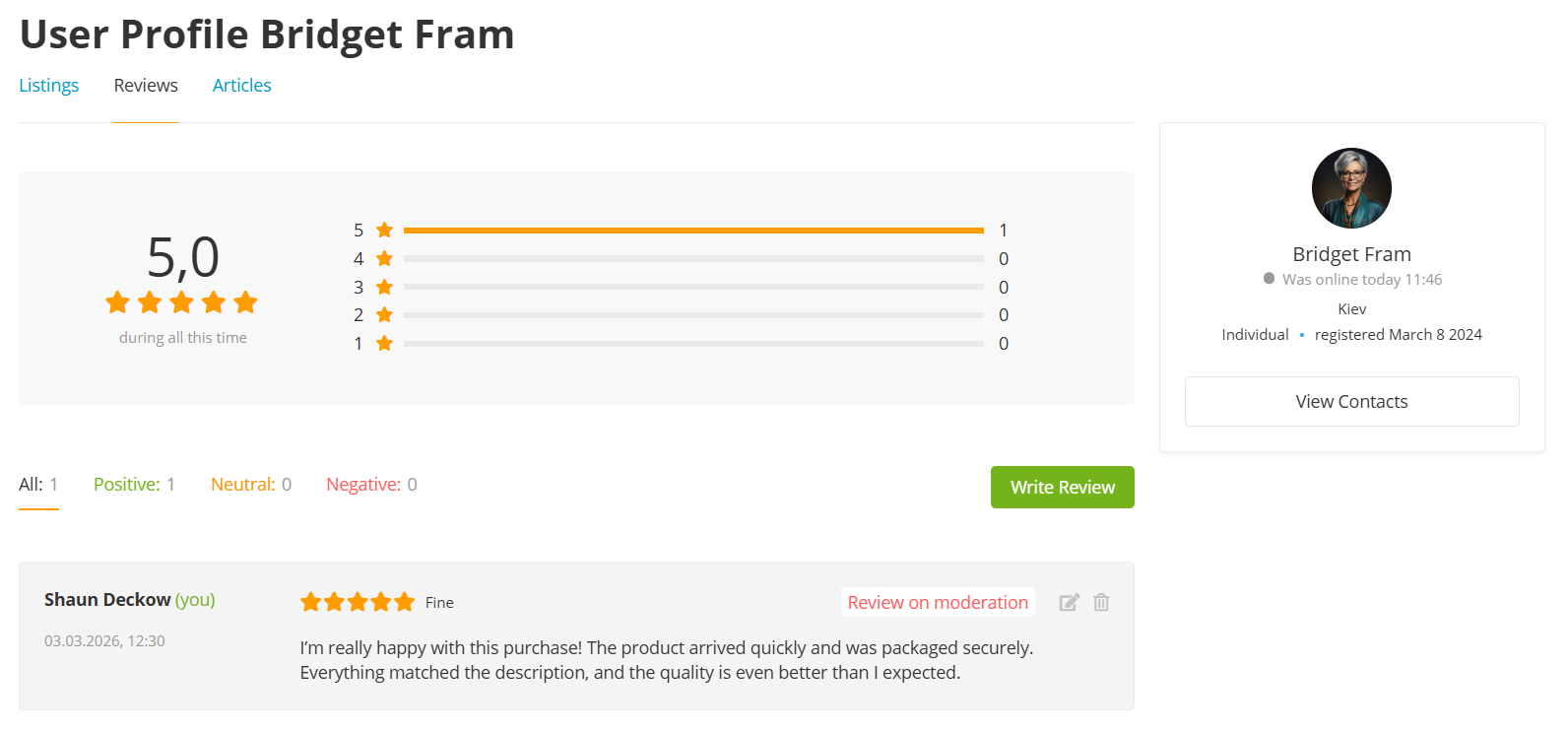Click the overall rating stars under 5,0
The width and height of the screenshot is (1568, 732).
click(182, 302)
